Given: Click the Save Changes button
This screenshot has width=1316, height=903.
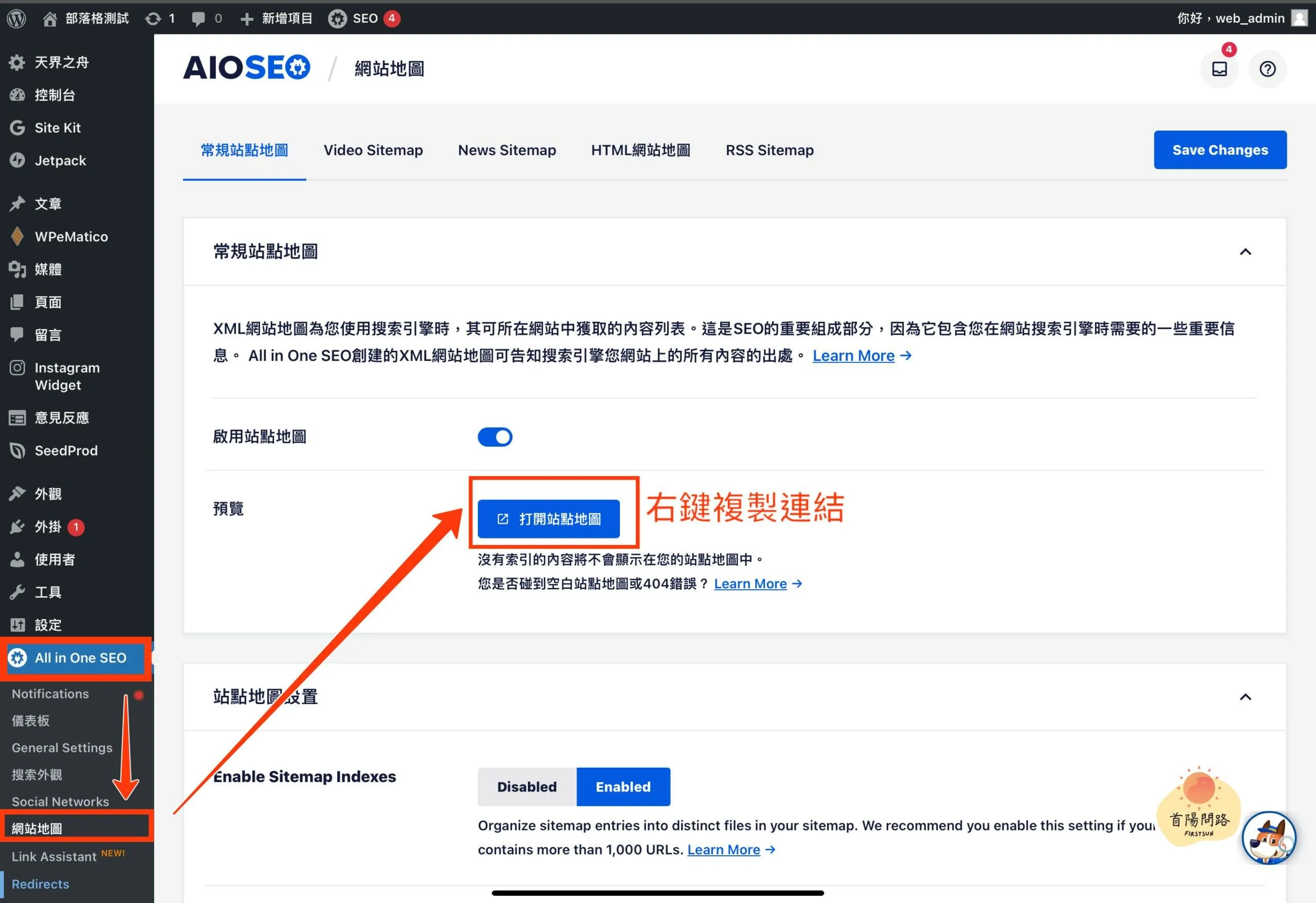Looking at the screenshot, I should coord(1220,150).
